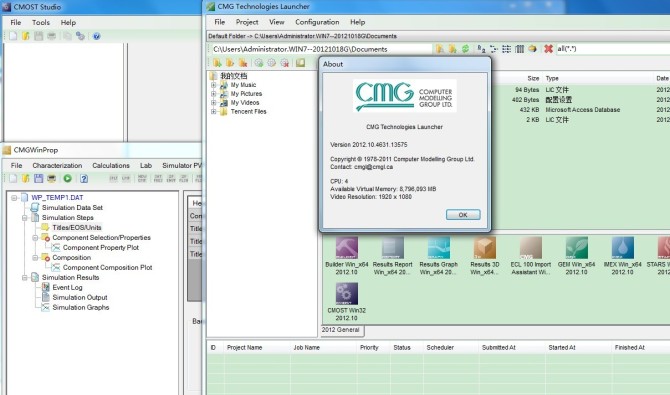Click OK in the About dialog
Screen dimensions: 670x395
(x=463, y=215)
